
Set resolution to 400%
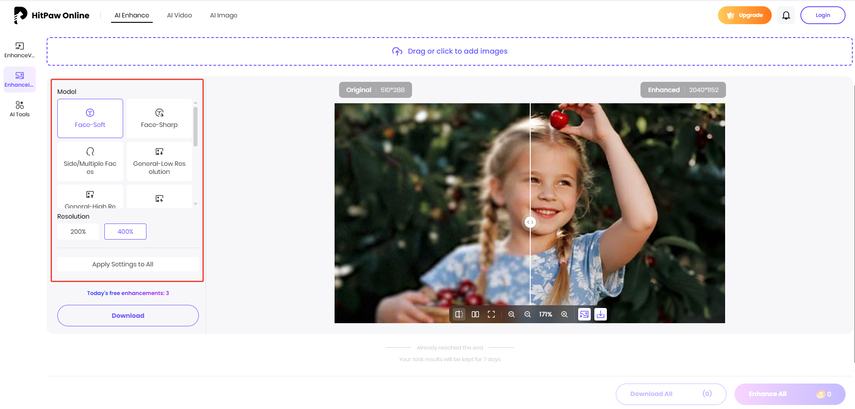point(125,231)
